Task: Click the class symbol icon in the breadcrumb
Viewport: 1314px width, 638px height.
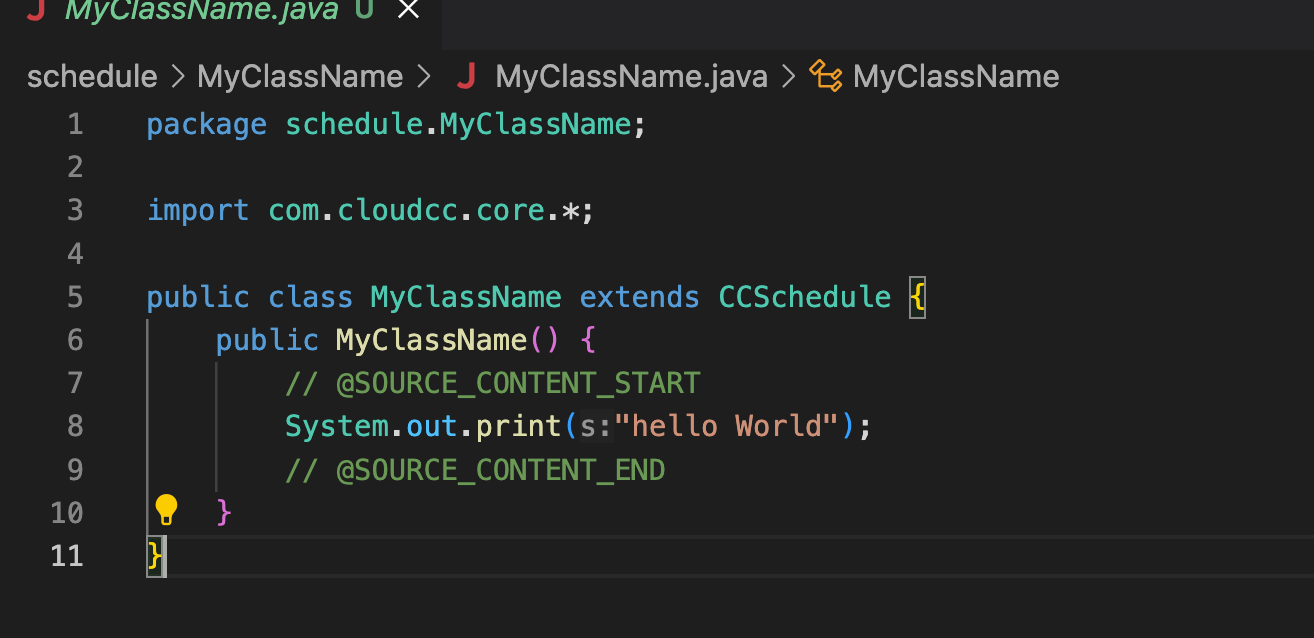Action: coord(825,77)
